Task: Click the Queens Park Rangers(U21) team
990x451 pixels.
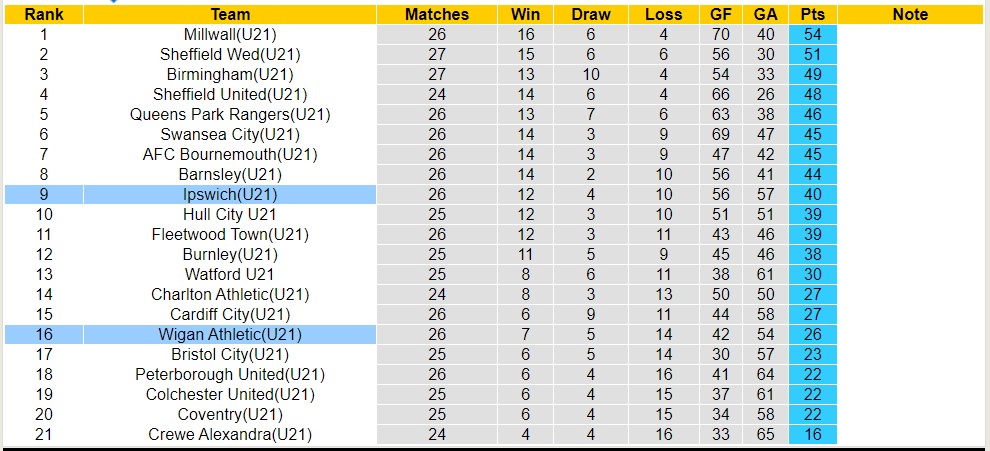Action: [230, 114]
